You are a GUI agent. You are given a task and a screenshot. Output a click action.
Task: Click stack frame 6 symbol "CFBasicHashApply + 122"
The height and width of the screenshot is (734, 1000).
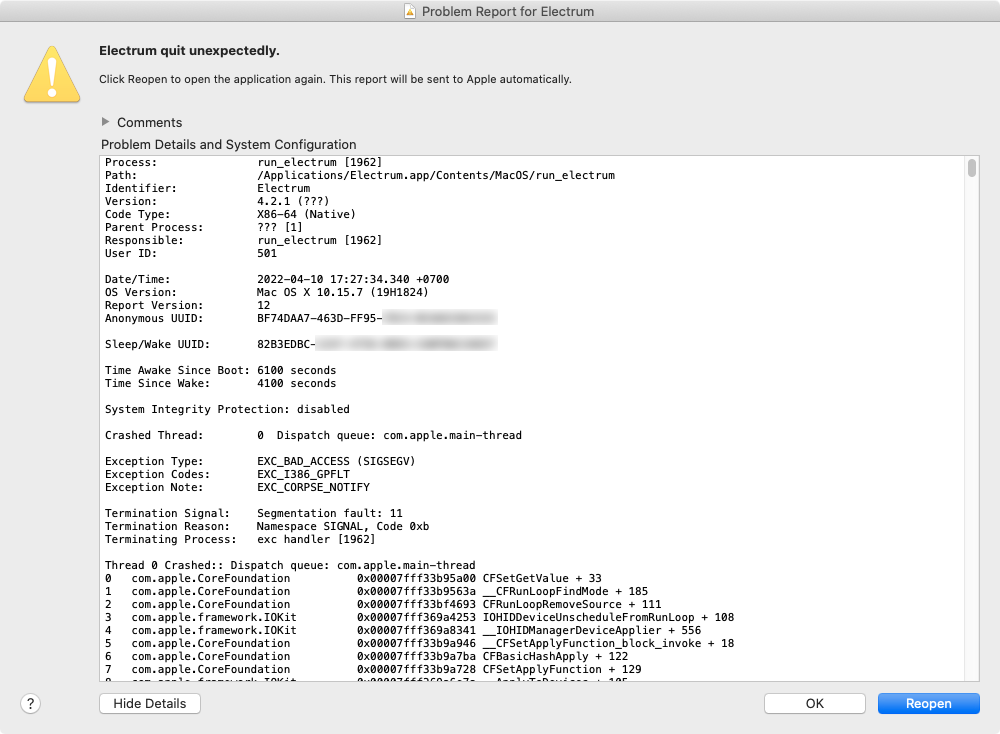coord(555,656)
